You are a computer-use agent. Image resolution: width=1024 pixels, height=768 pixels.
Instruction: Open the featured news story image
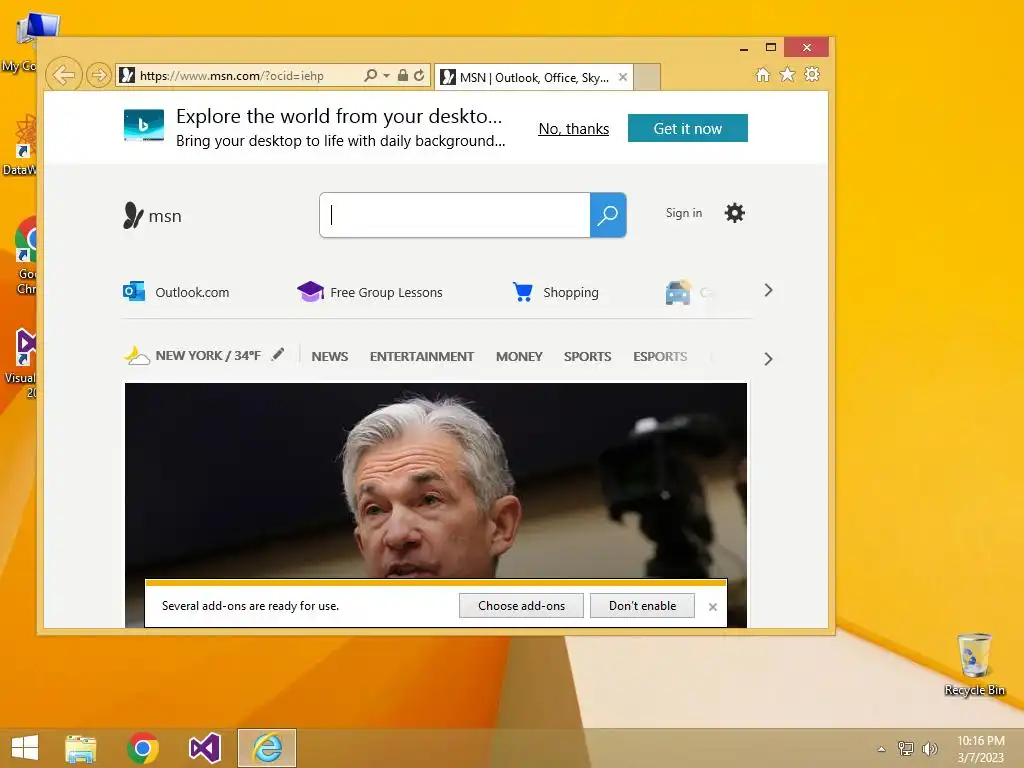(436, 480)
